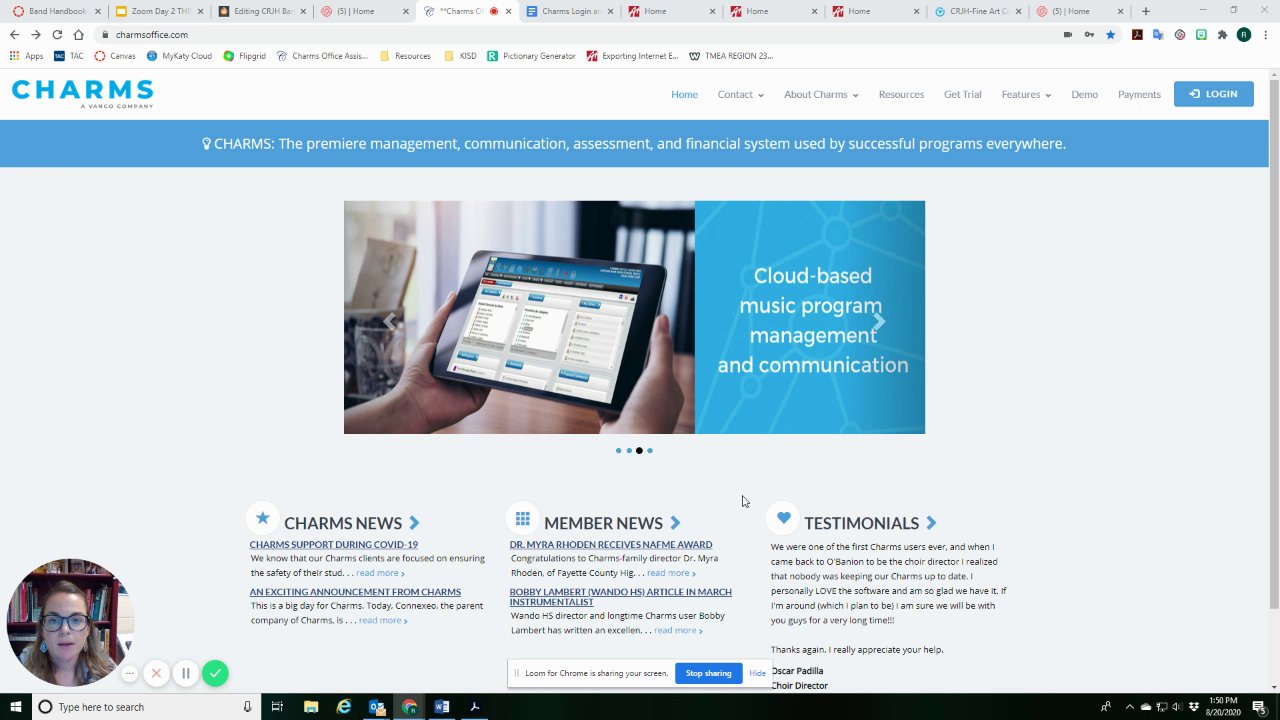Open the Canvas bookmark

coord(115,56)
